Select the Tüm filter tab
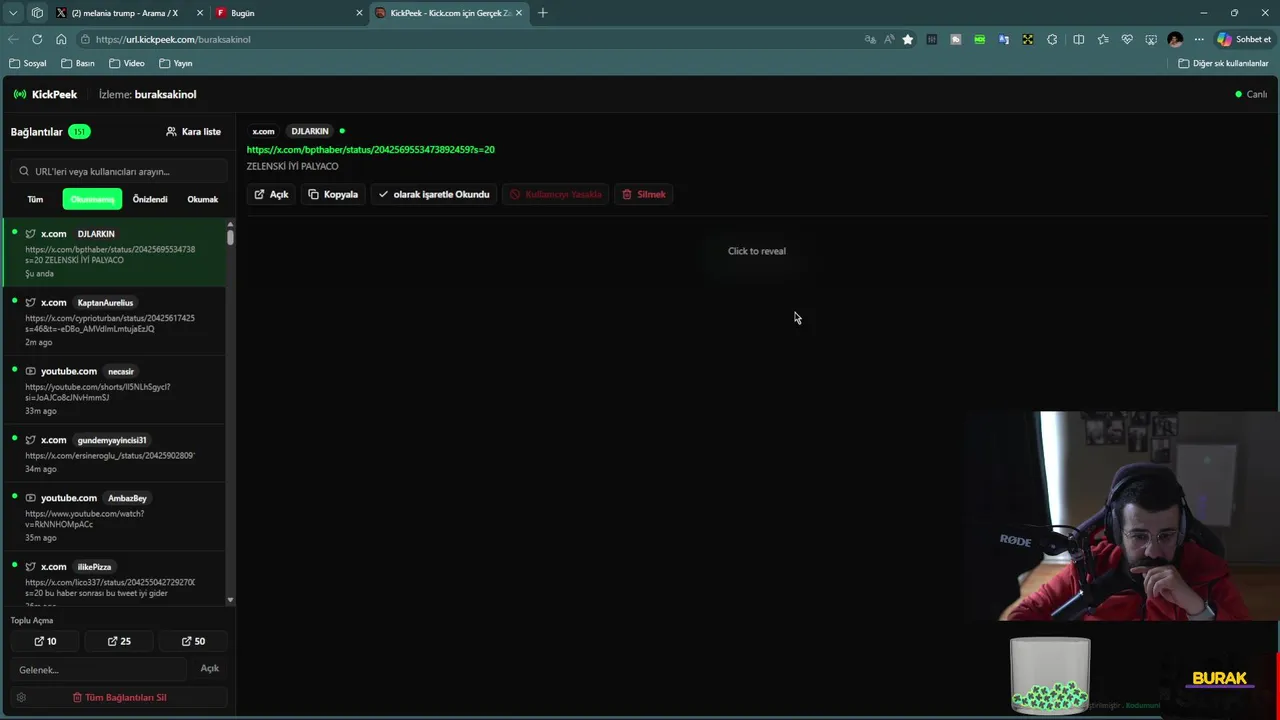 click(35, 199)
